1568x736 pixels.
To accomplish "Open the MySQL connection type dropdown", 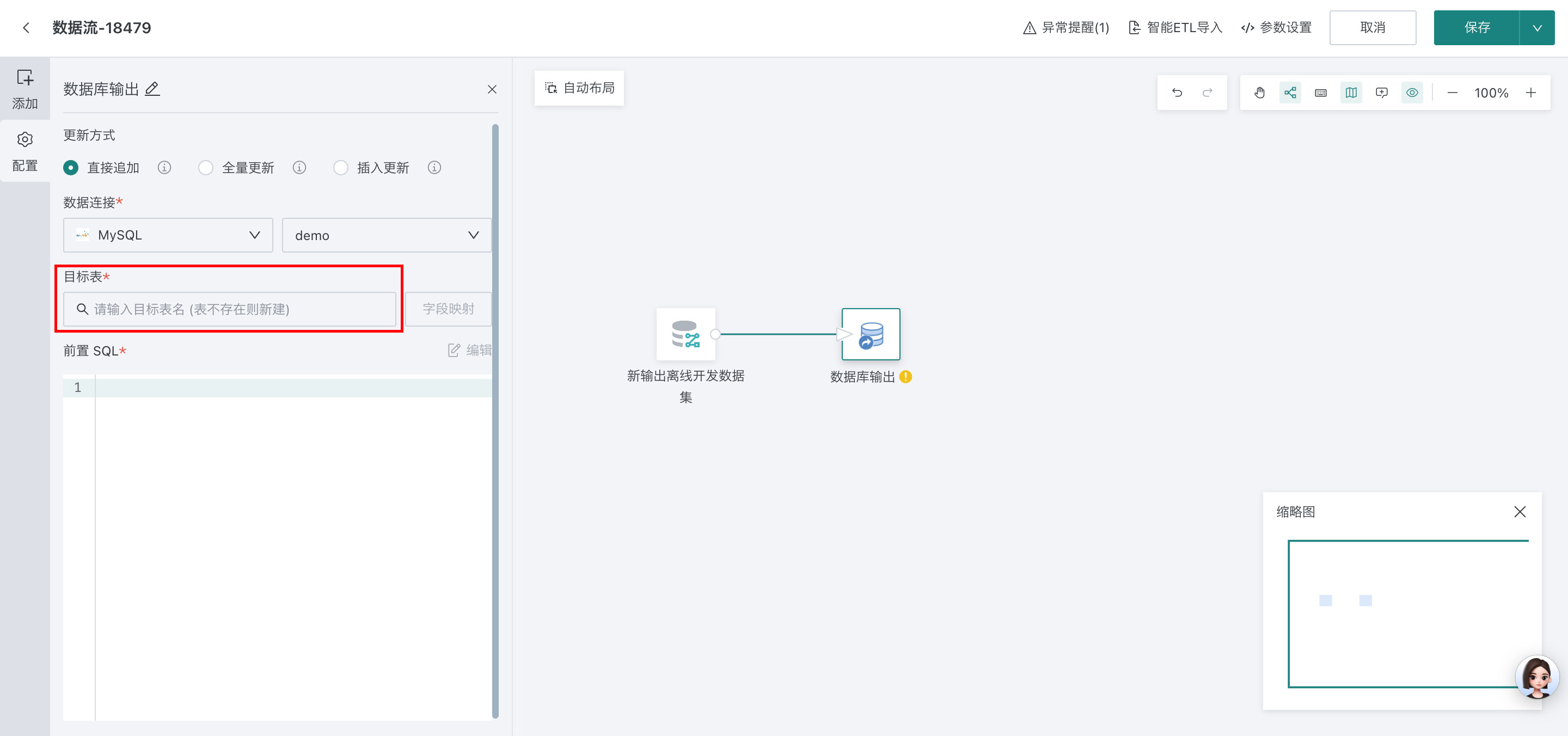I will [x=168, y=235].
